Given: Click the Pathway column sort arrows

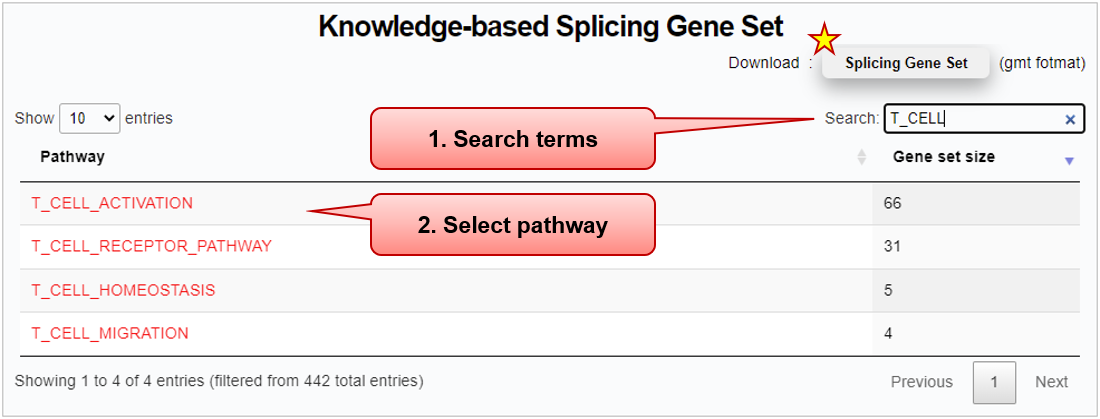Looking at the screenshot, I should (x=861, y=158).
